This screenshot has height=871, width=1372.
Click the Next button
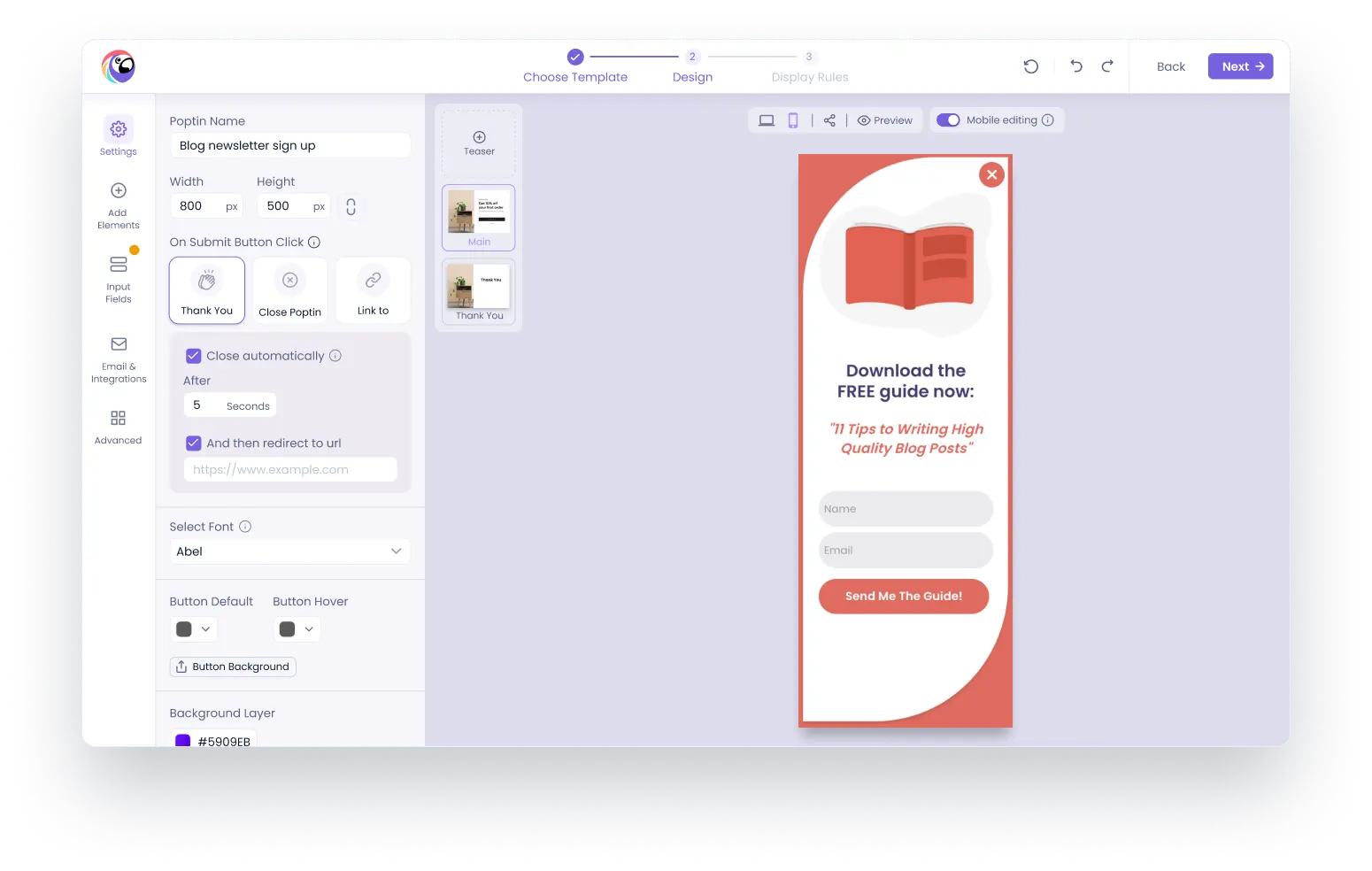pyautogui.click(x=1240, y=66)
